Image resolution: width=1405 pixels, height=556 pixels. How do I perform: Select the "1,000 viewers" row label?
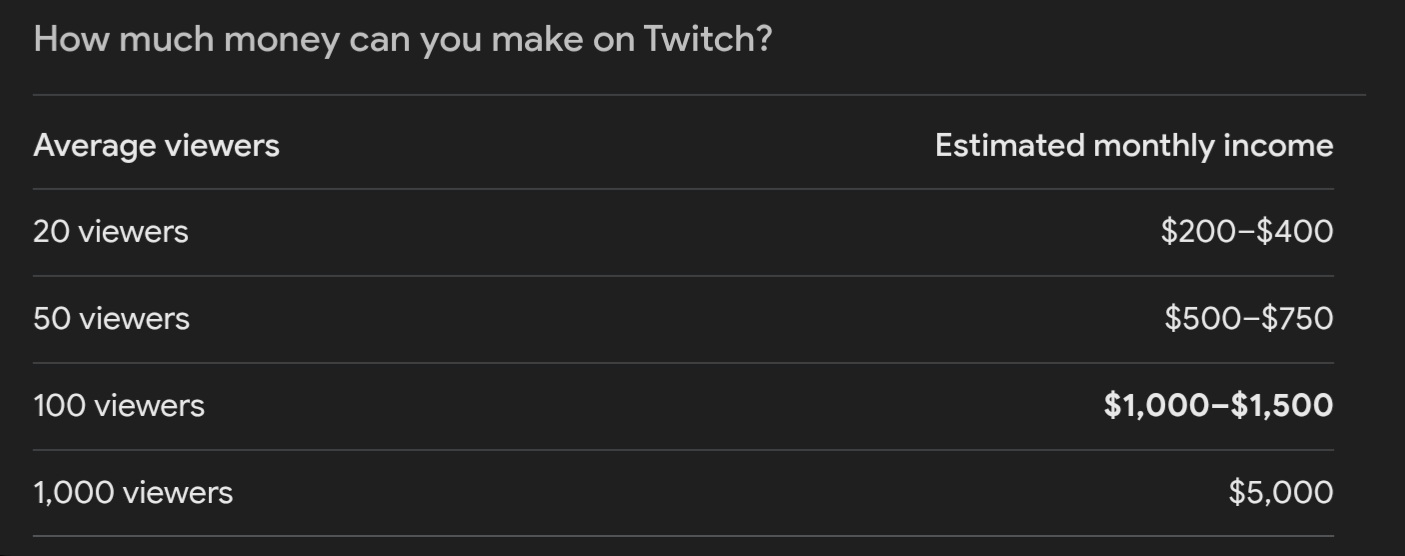(132, 493)
